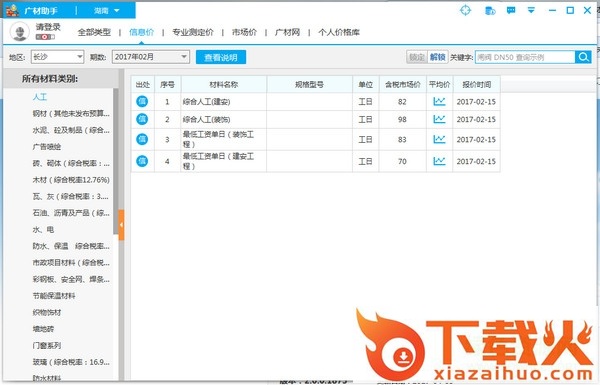Select 织物饰材 category

click(x=47, y=312)
